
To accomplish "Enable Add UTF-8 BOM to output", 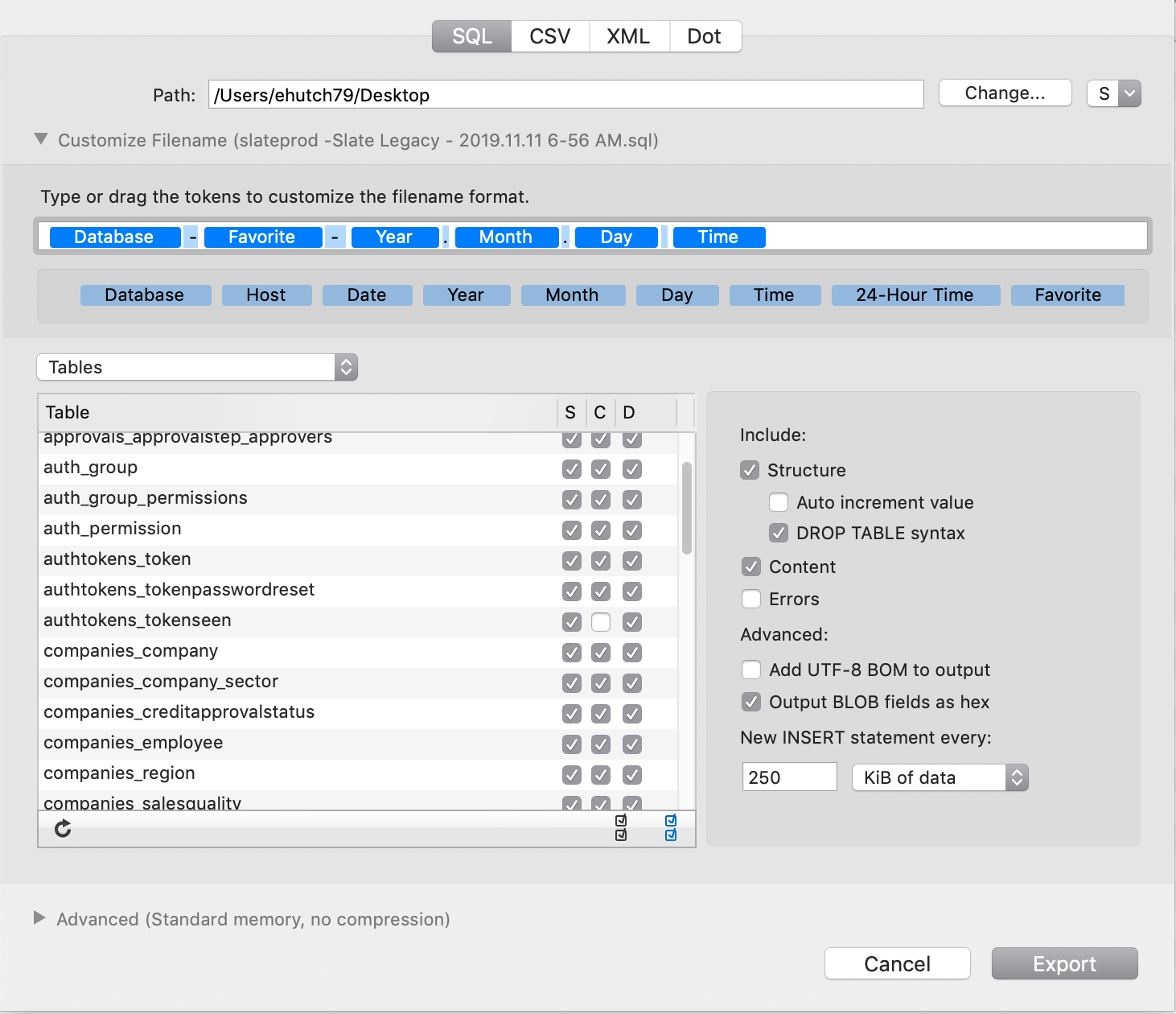I will pos(750,669).
